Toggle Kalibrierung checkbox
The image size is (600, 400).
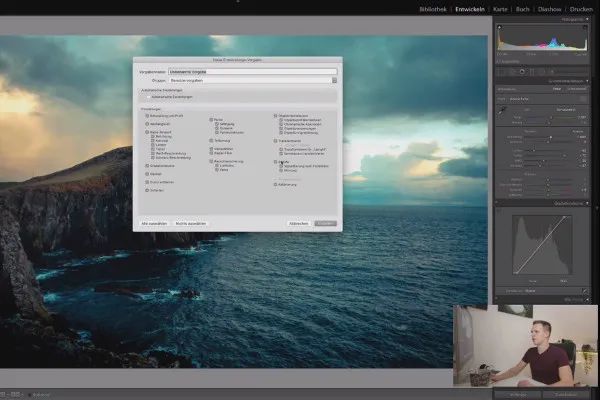[x=275, y=184]
